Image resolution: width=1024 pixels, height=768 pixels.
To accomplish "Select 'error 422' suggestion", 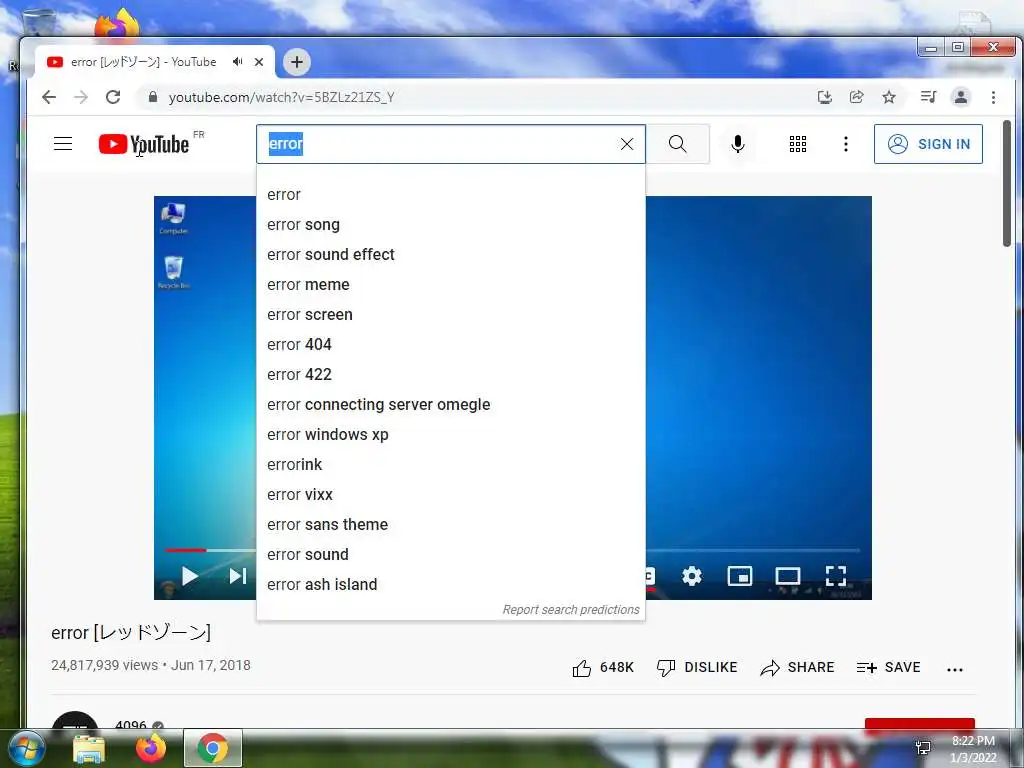I will pyautogui.click(x=451, y=375).
